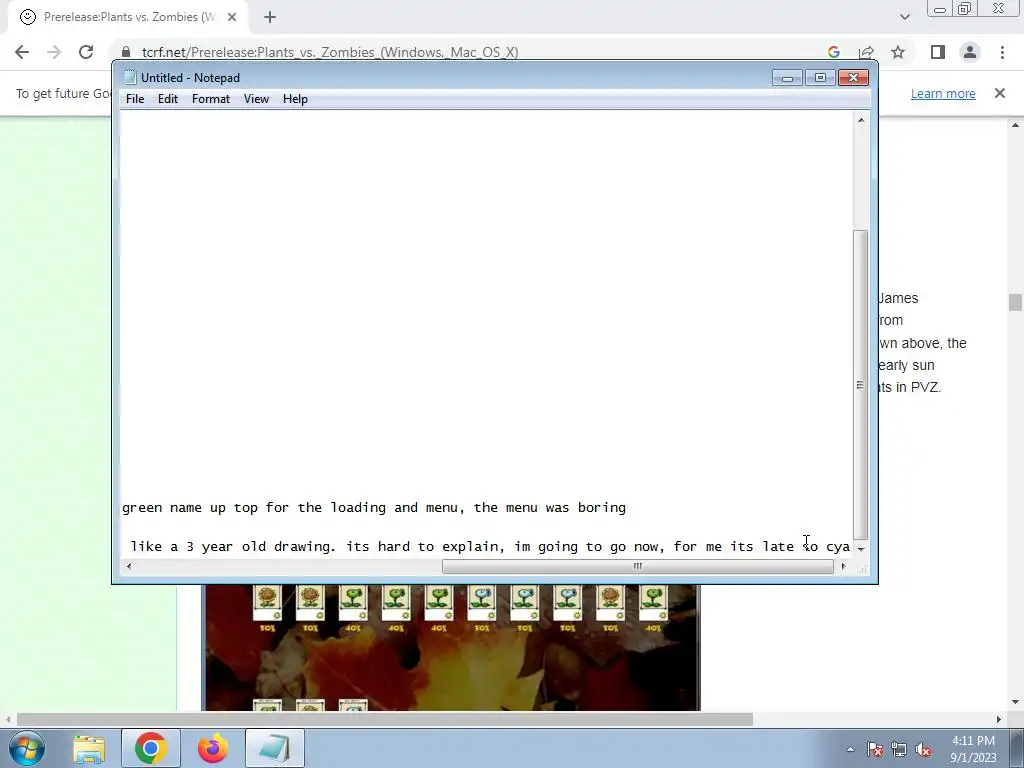This screenshot has height=768, width=1024.
Task: Dismiss the Chrome notification bar
Action: (x=999, y=93)
